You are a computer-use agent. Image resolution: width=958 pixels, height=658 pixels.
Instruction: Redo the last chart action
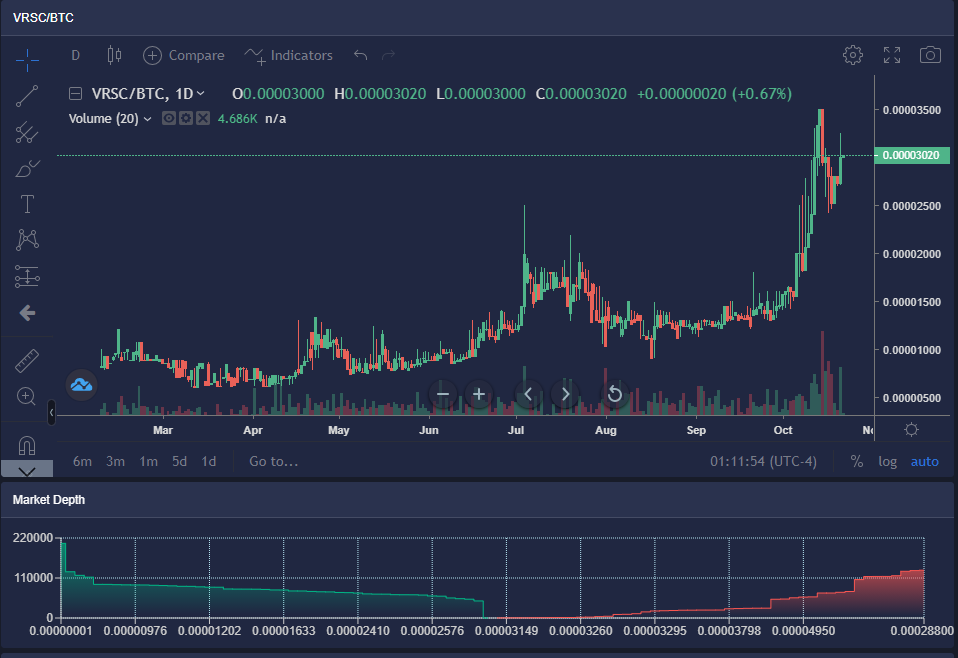(x=389, y=56)
